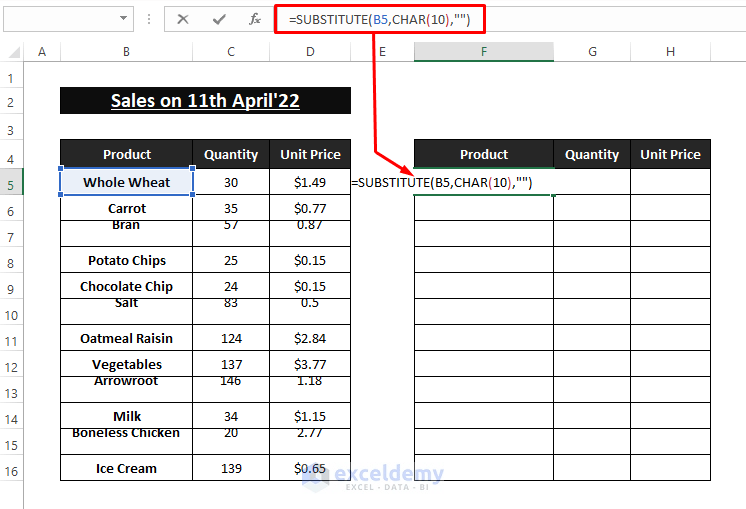
Task: Select column E header
Action: [382, 52]
